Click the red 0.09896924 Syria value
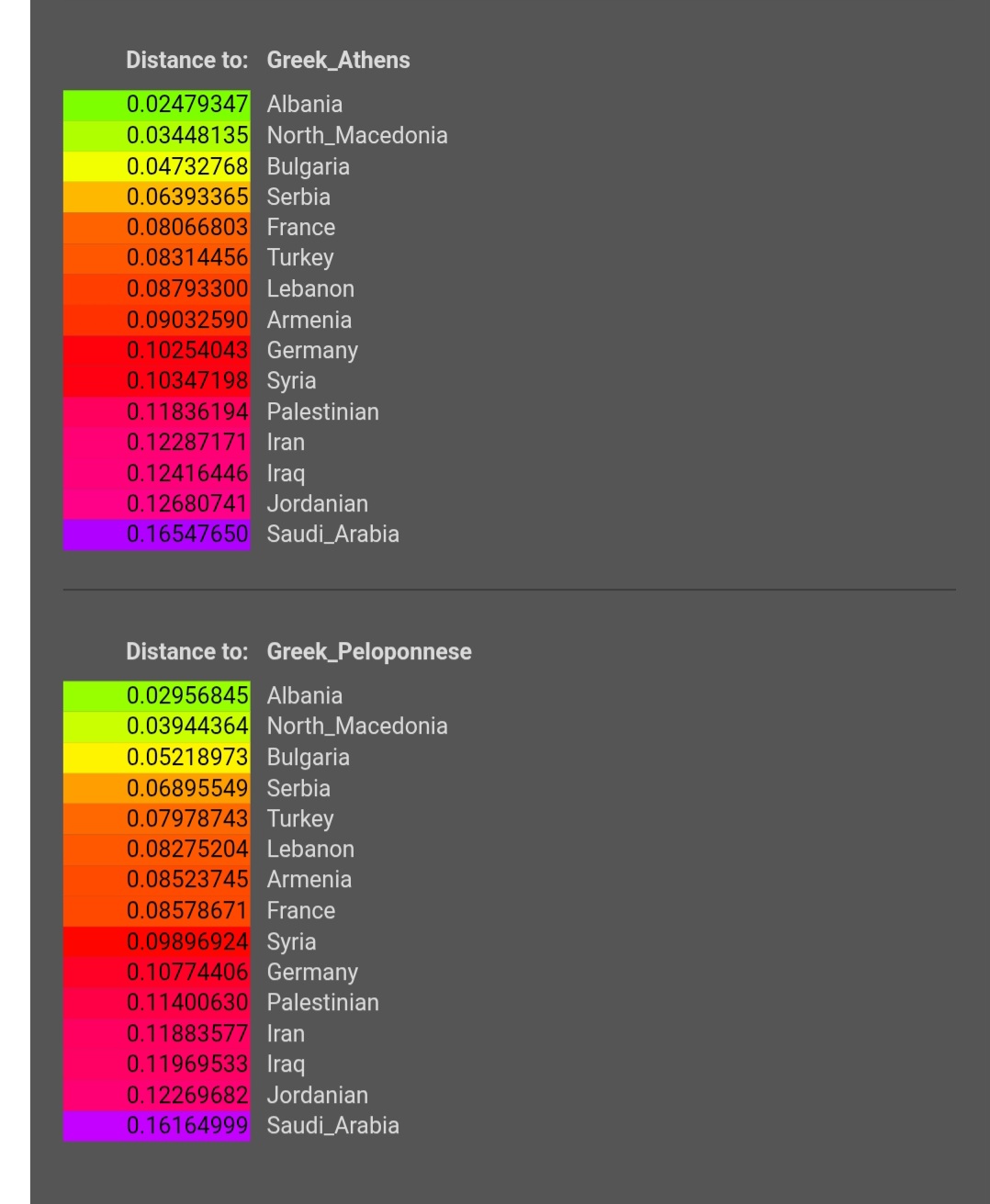The width and height of the screenshot is (990, 1204). [x=157, y=942]
